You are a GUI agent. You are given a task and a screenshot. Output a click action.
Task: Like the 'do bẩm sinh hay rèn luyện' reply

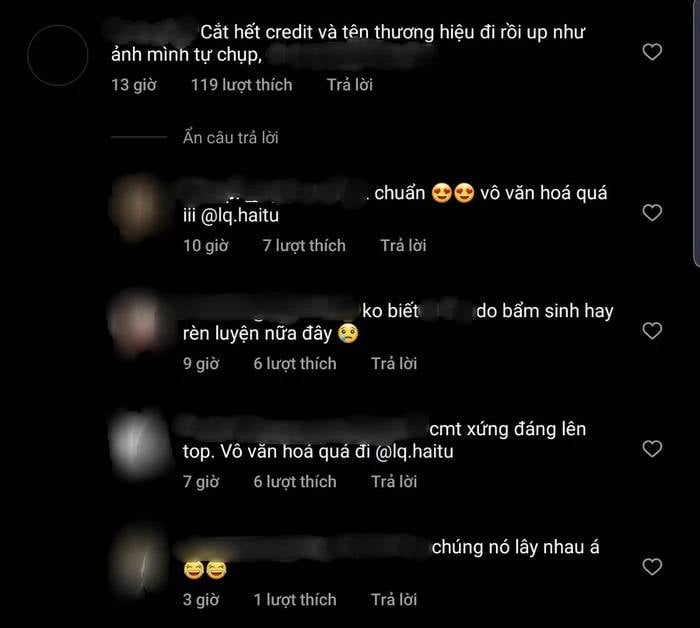tap(652, 331)
